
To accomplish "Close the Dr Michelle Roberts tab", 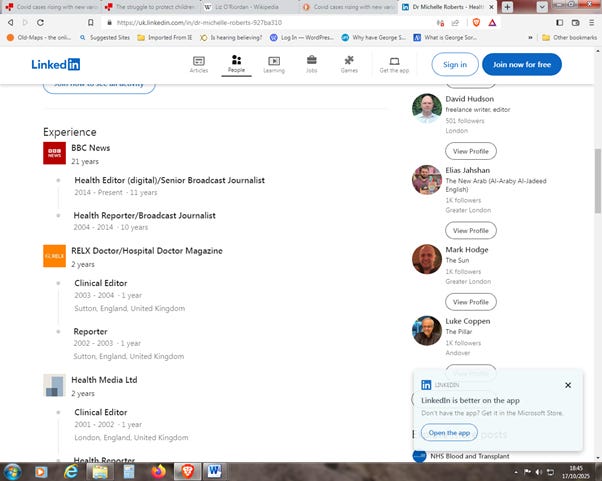I will 491,7.
